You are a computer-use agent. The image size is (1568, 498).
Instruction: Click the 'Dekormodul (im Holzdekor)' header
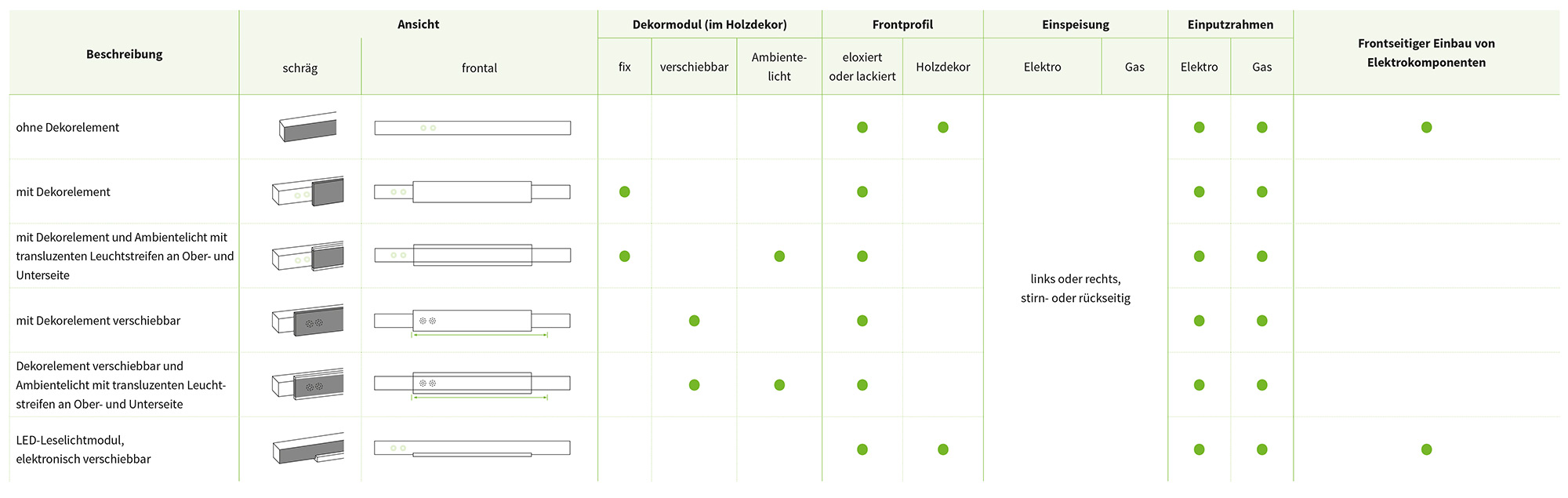(x=710, y=24)
